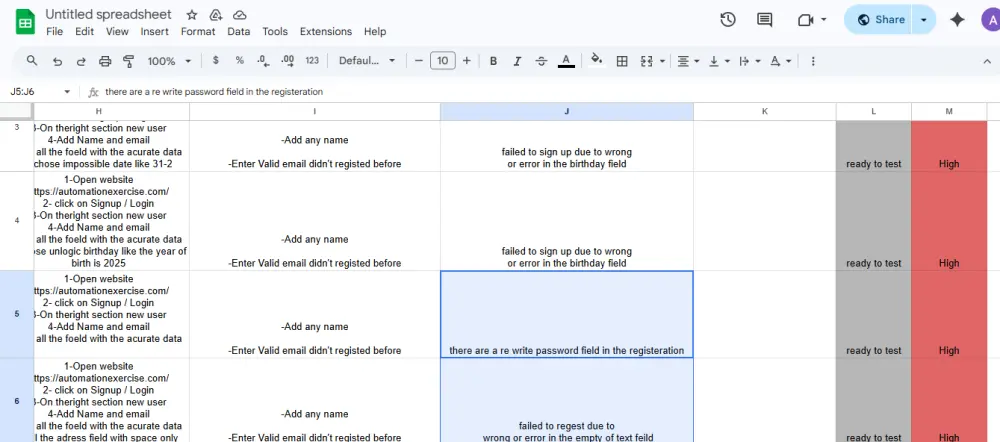Open the name box dropdown arrow
Viewport: 1000px width, 442px height.
67,92
